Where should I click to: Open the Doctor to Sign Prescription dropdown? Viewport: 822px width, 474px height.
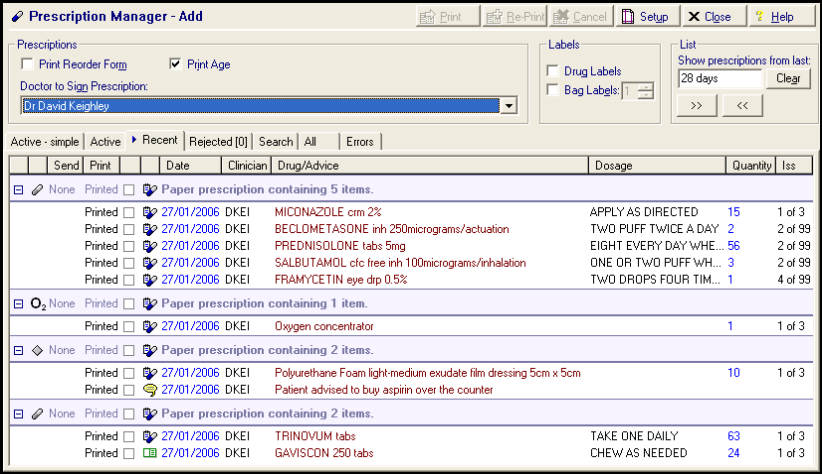(508, 106)
